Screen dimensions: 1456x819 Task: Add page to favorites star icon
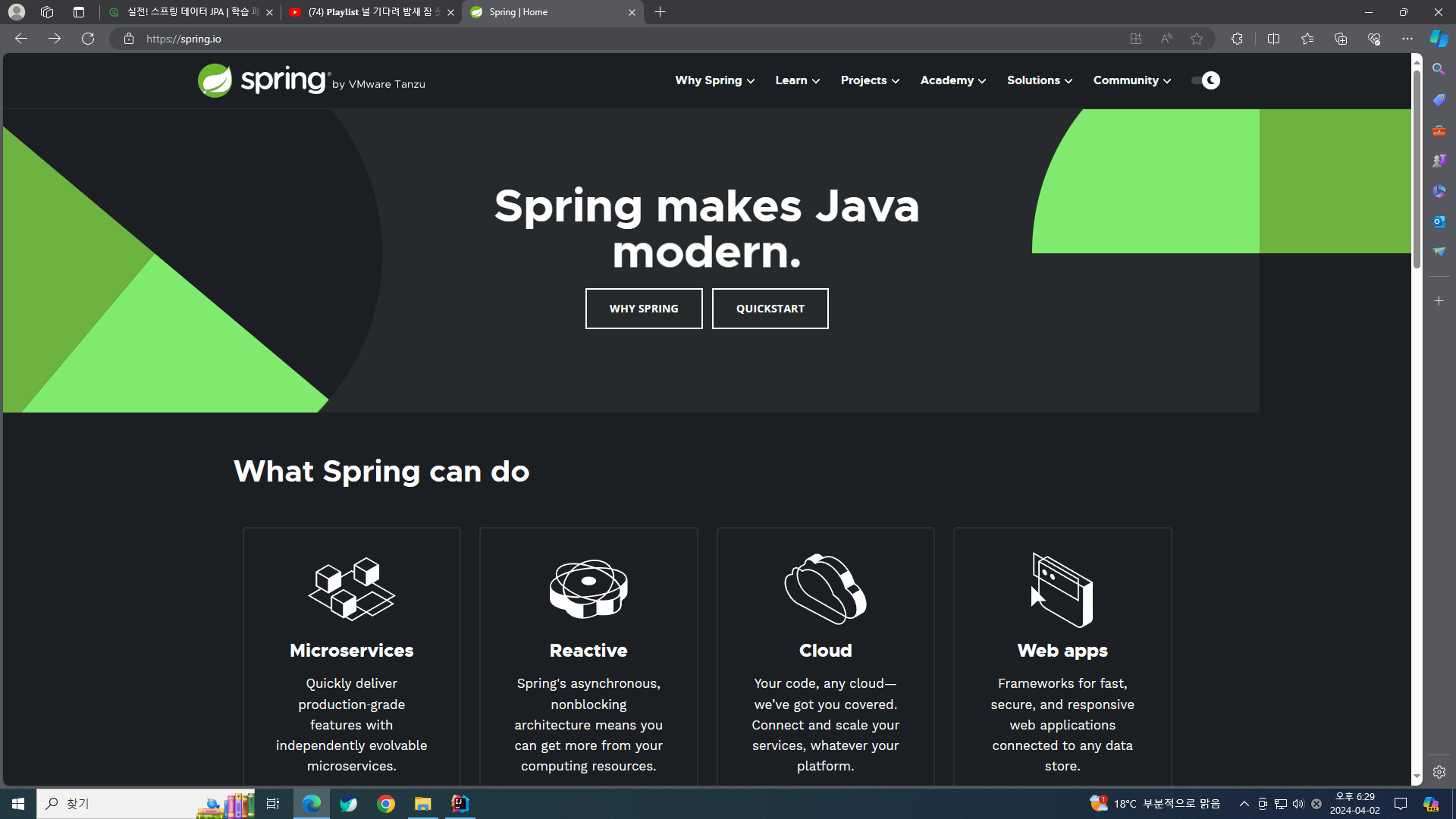coord(1197,39)
